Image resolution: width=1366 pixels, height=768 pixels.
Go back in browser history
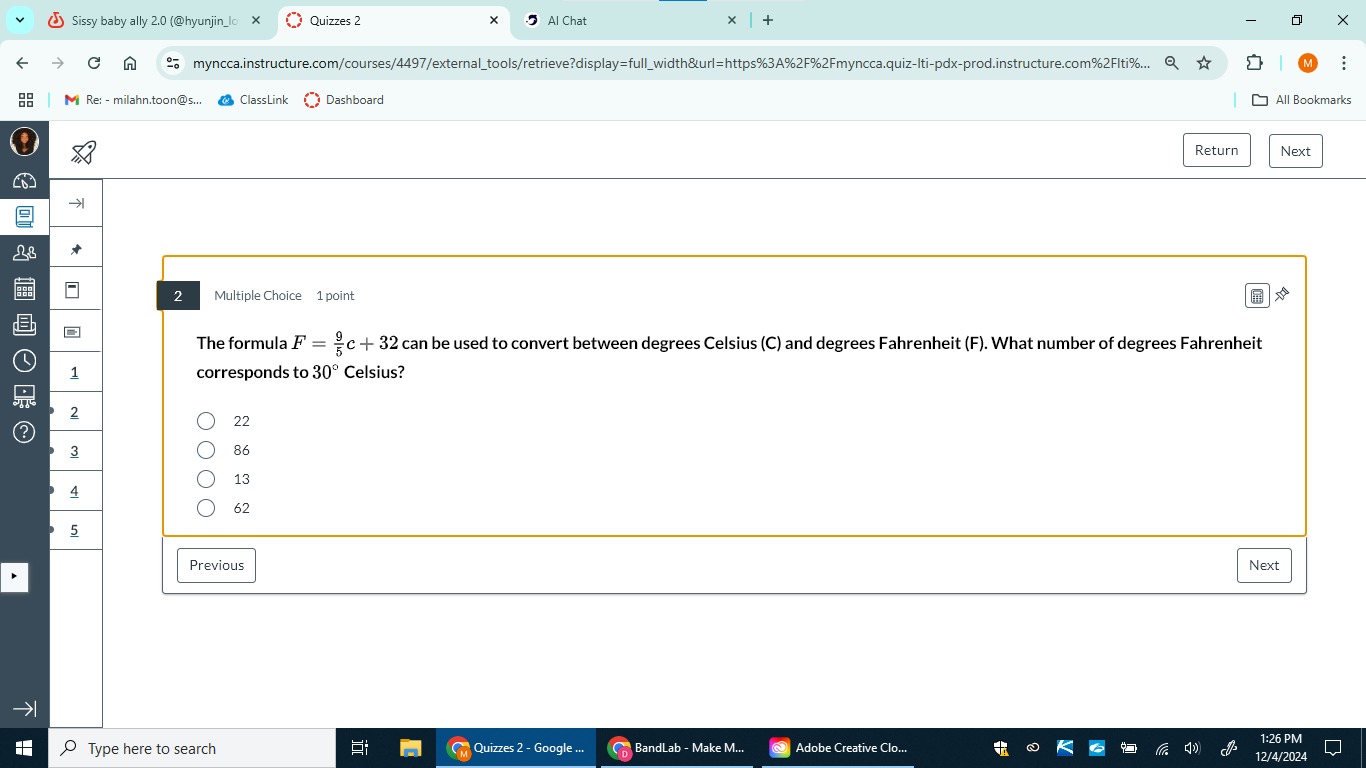click(x=22, y=63)
